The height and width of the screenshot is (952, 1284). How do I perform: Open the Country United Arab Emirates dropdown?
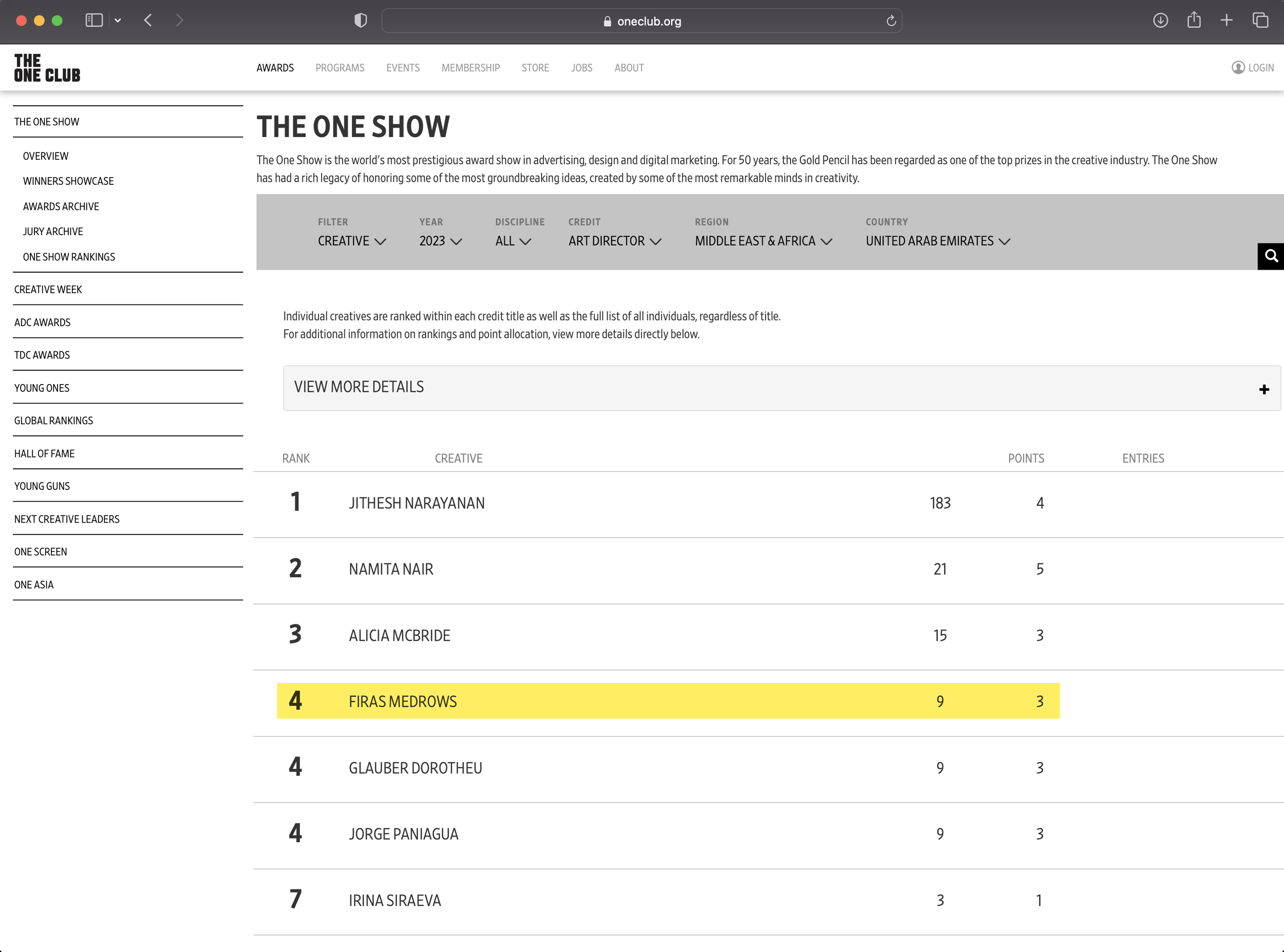[937, 241]
